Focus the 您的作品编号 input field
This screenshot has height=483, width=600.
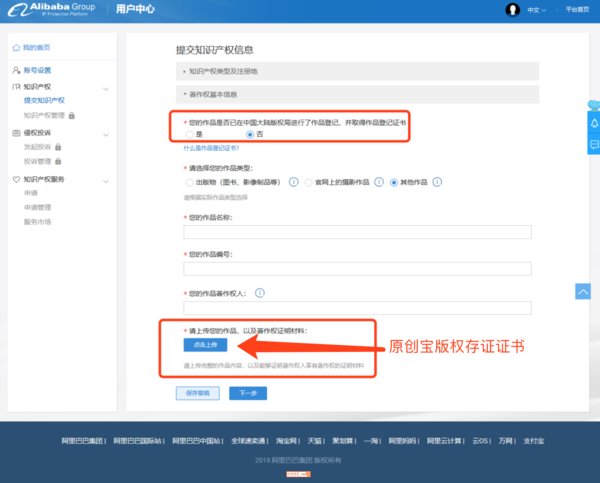click(357, 269)
